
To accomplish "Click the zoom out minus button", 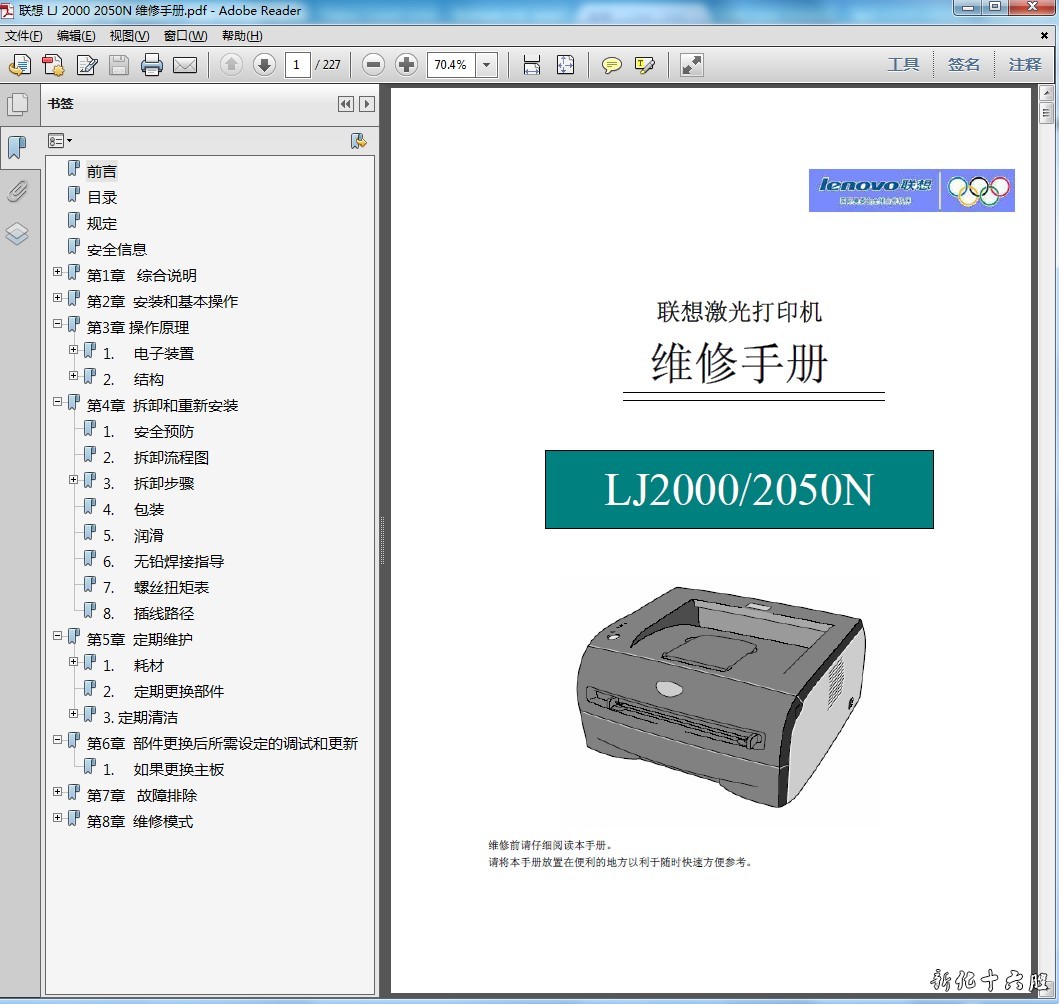I will coord(373,65).
